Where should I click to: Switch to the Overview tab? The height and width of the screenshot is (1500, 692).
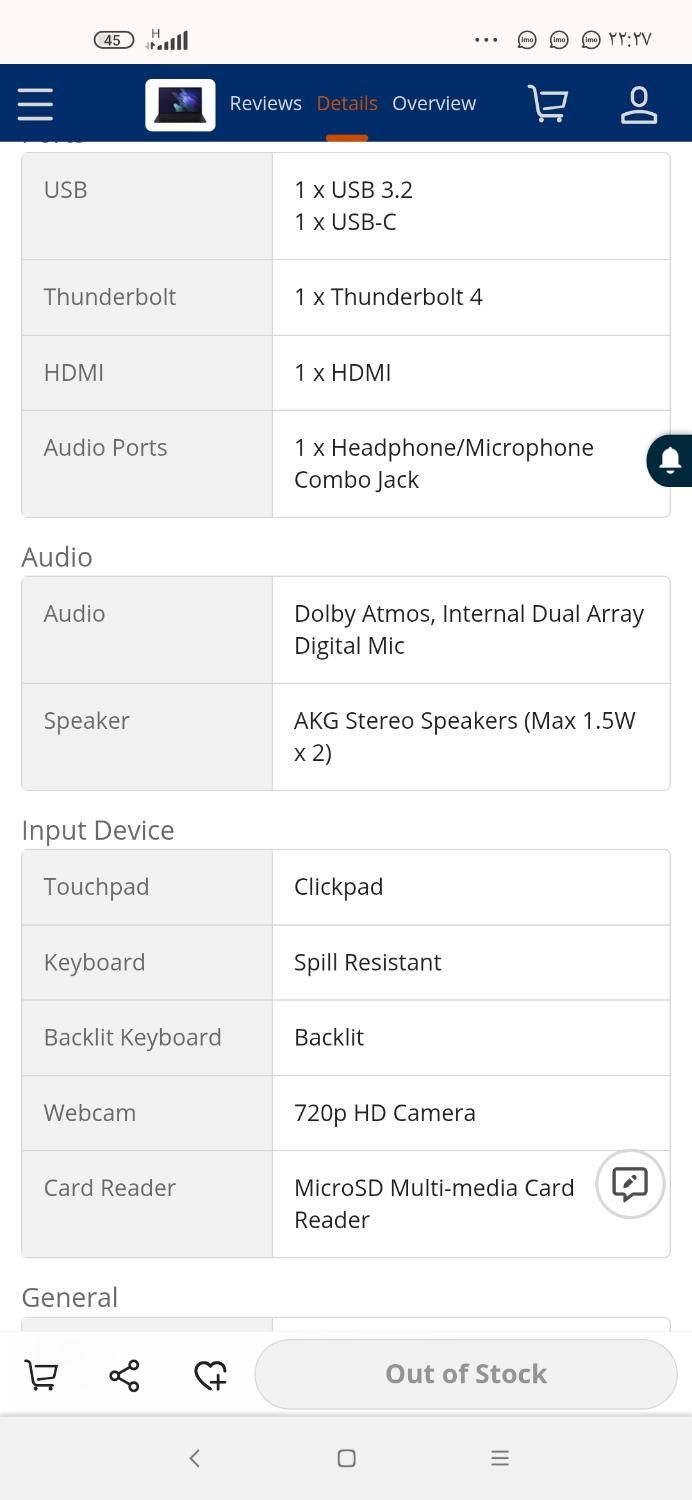(x=434, y=103)
